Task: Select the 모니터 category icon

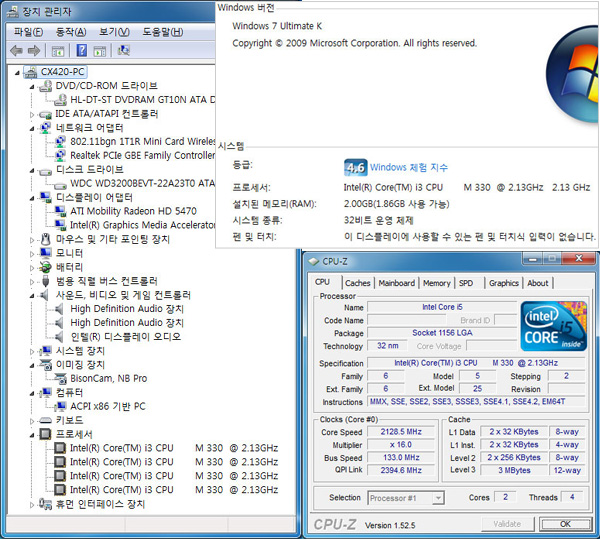Action: [46, 253]
